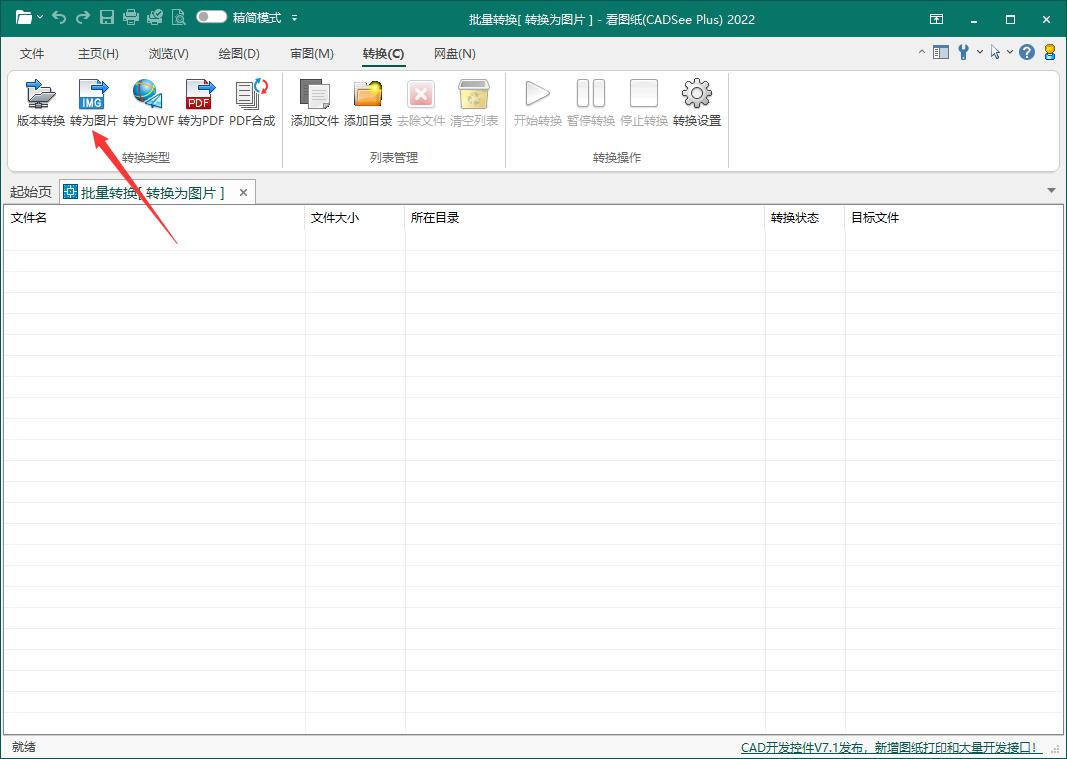
Task: 打开帮助问号图标
Action: tap(1026, 53)
